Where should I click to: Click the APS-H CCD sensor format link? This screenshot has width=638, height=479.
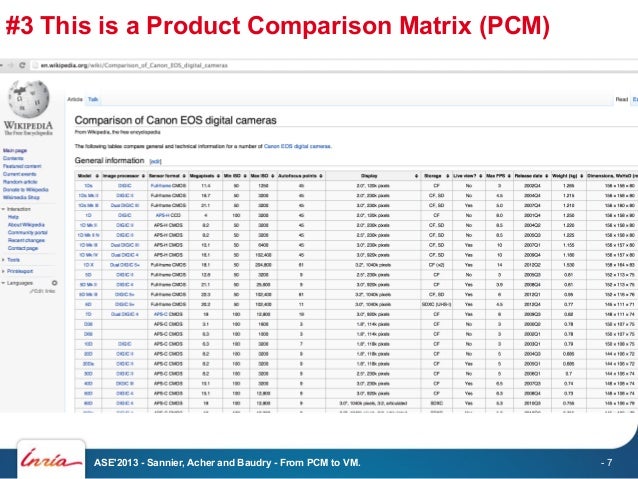[168, 215]
